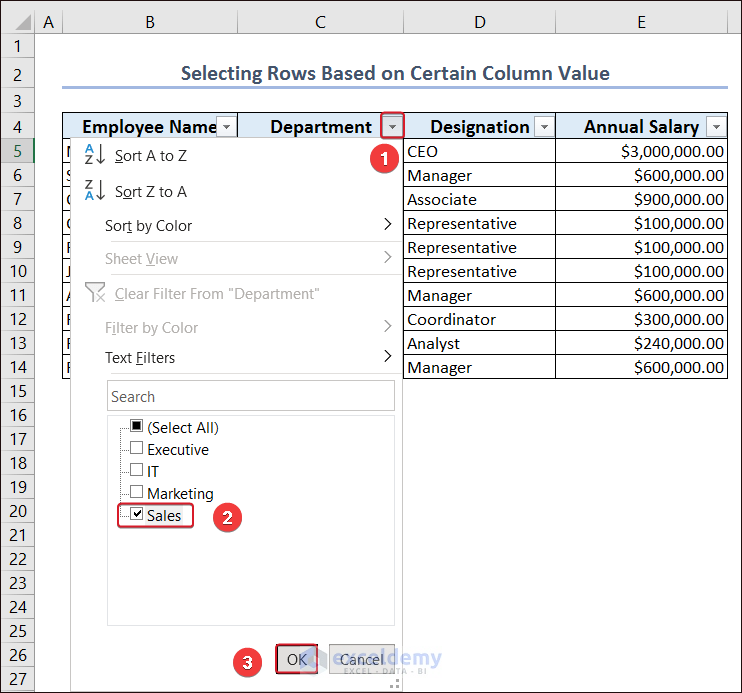This screenshot has height=693, width=742.
Task: Open the Annual Salary filter dropdown
Action: [715, 127]
